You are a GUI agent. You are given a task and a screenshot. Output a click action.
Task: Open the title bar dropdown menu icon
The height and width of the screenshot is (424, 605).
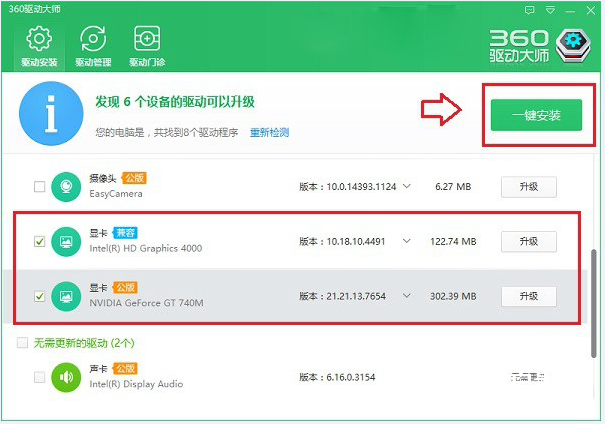click(551, 10)
